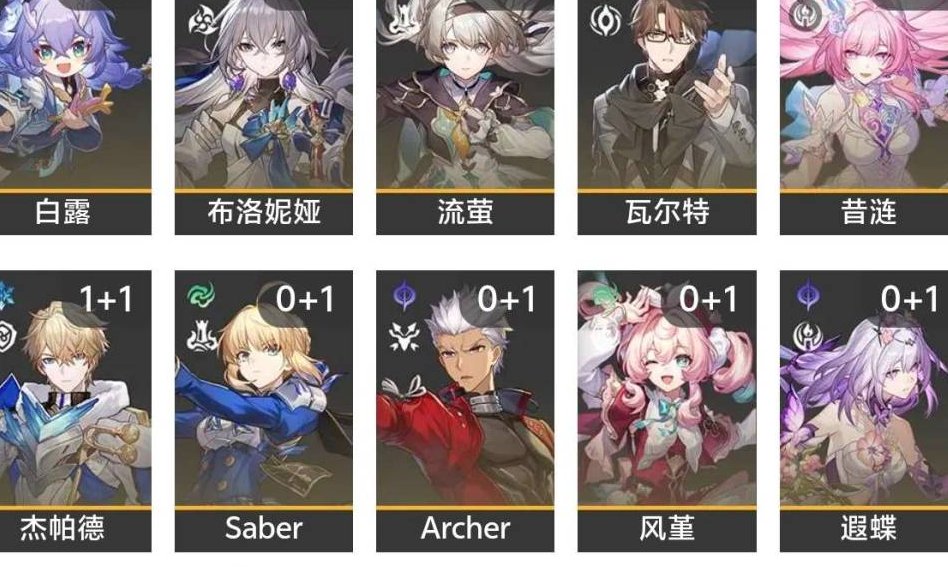Click the path icon on Bronya's card
948x567 pixels.
pyautogui.click(x=202, y=21)
